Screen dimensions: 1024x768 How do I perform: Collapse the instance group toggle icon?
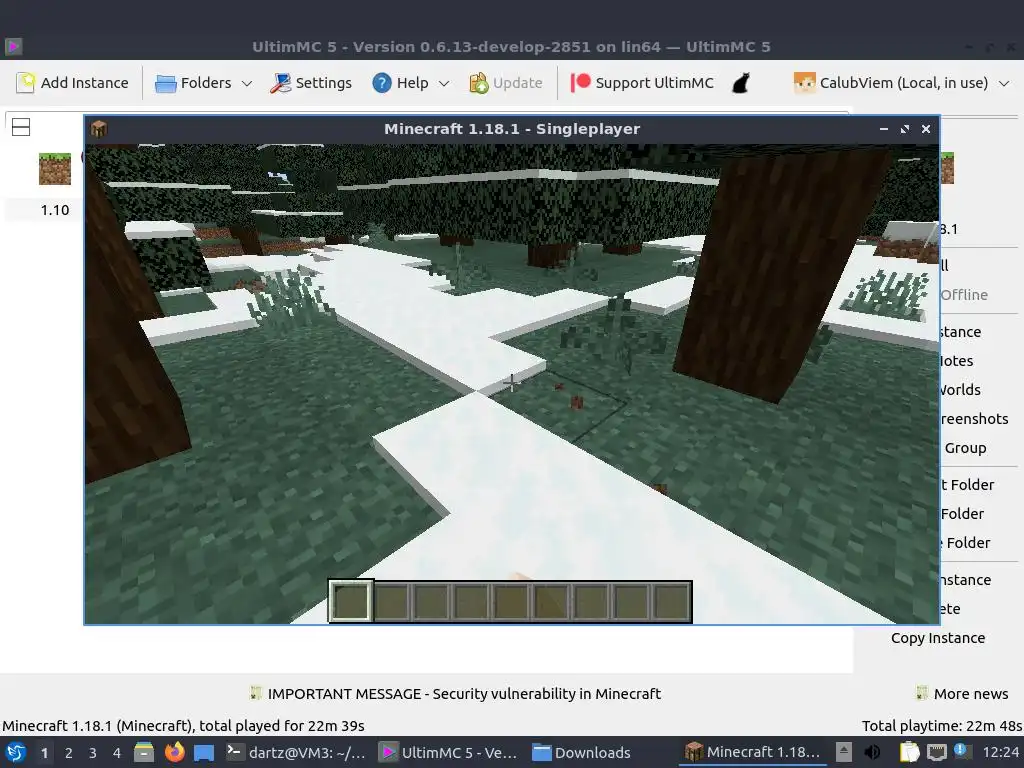21,127
